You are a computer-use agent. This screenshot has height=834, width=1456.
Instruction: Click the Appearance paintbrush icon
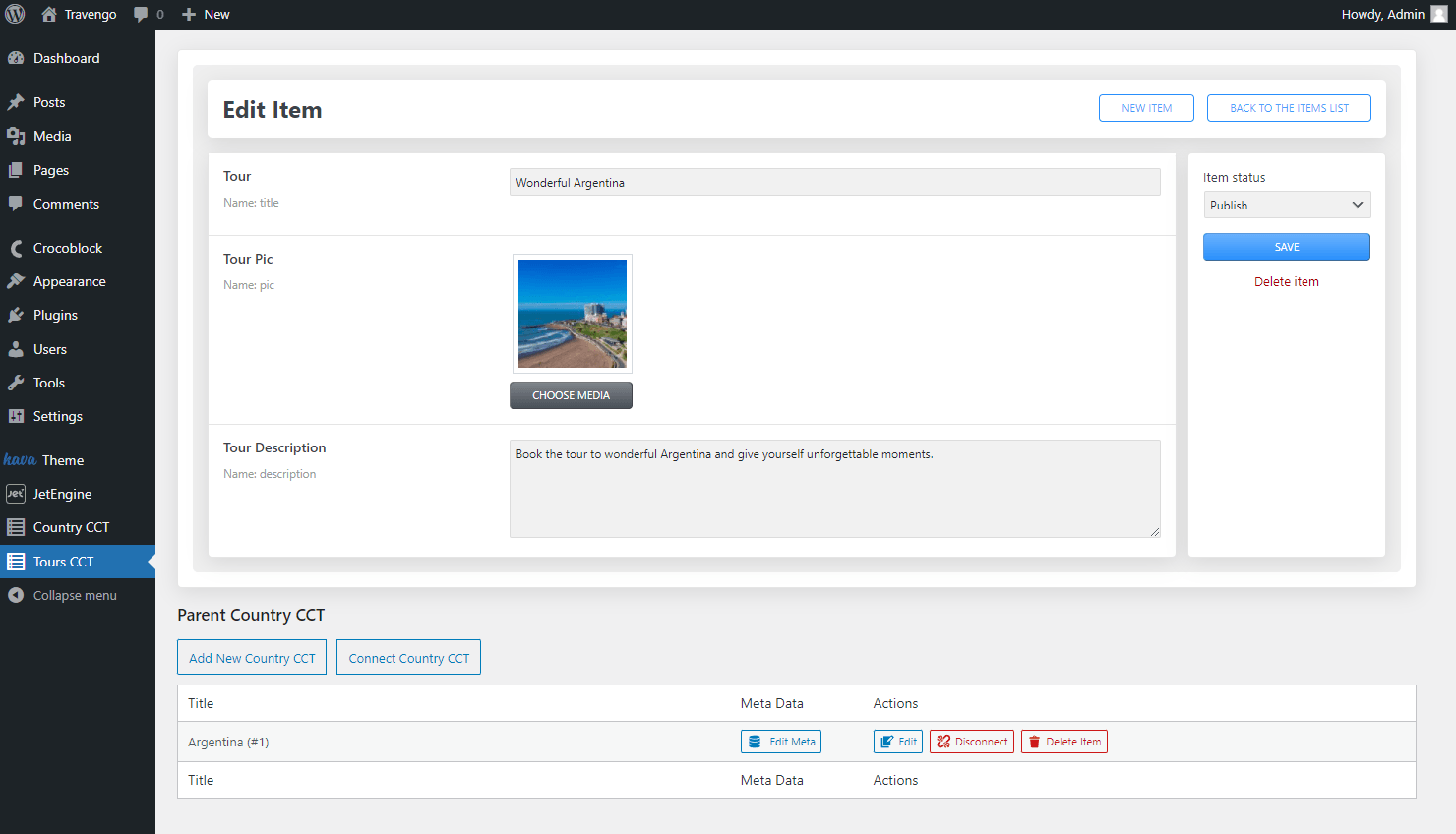click(x=16, y=281)
